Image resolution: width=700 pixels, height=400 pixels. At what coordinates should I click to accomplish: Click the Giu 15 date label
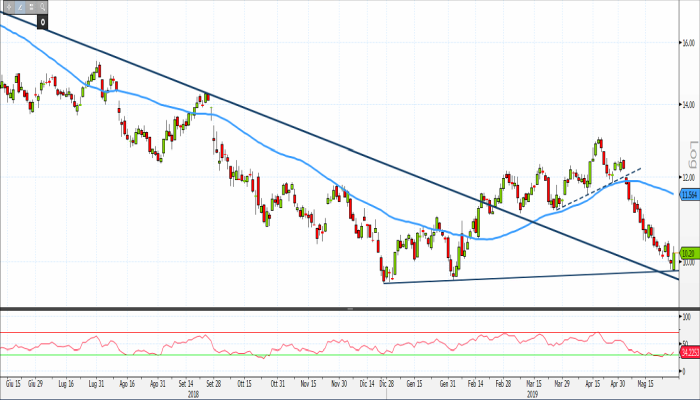coord(13,383)
